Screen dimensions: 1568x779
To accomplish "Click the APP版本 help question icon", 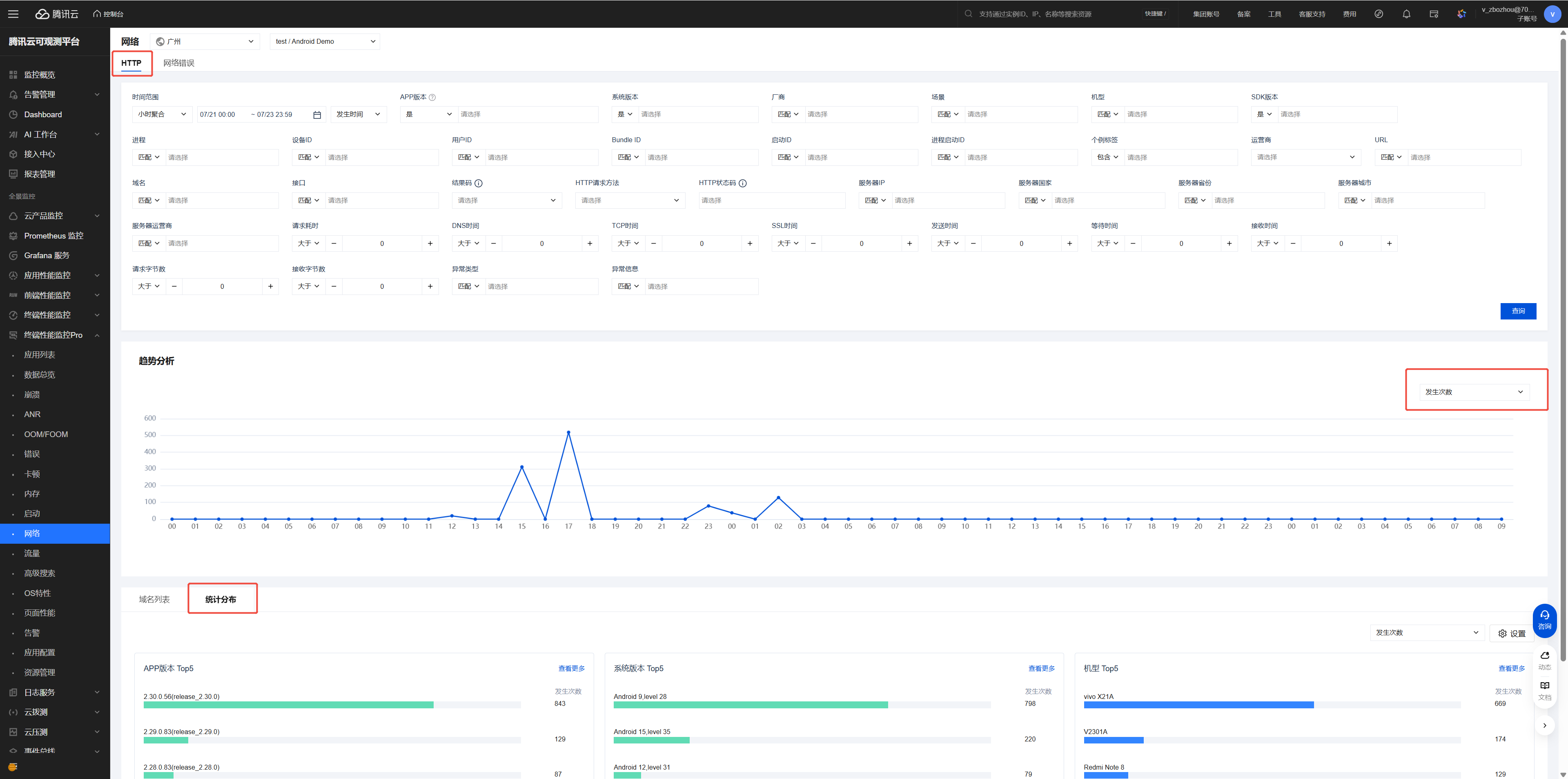I will [432, 98].
